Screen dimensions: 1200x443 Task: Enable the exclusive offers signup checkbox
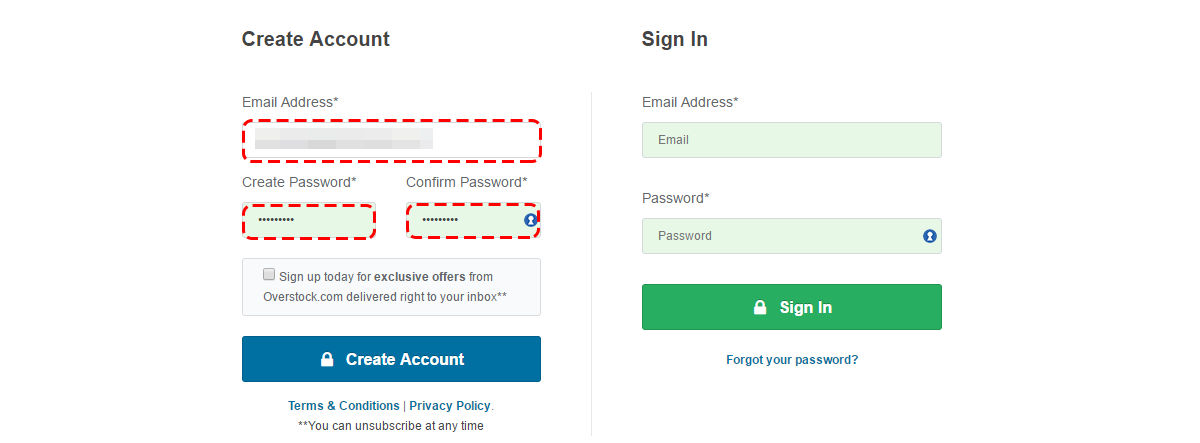[x=269, y=274]
